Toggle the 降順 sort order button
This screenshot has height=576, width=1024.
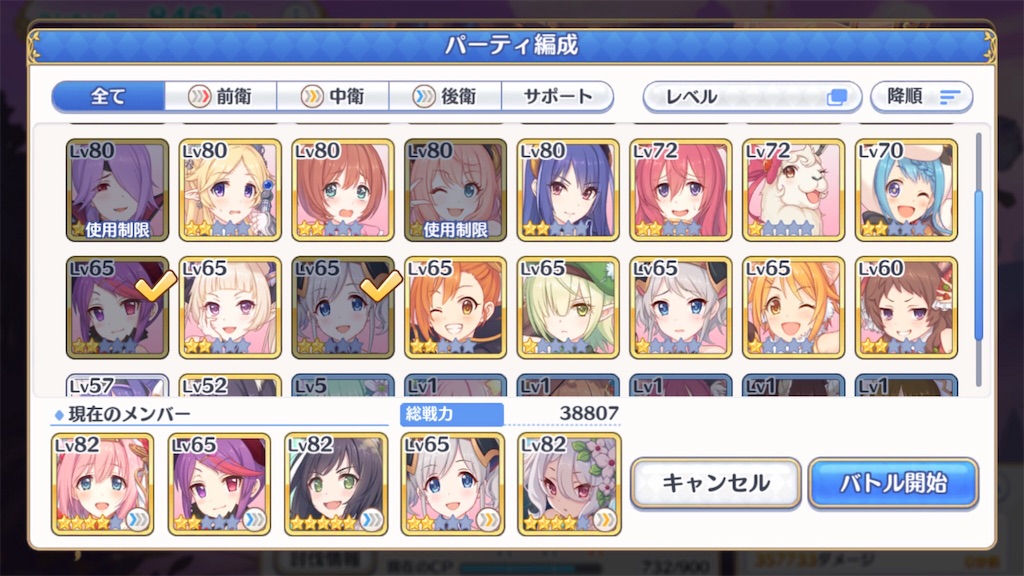pyautogui.click(x=921, y=97)
